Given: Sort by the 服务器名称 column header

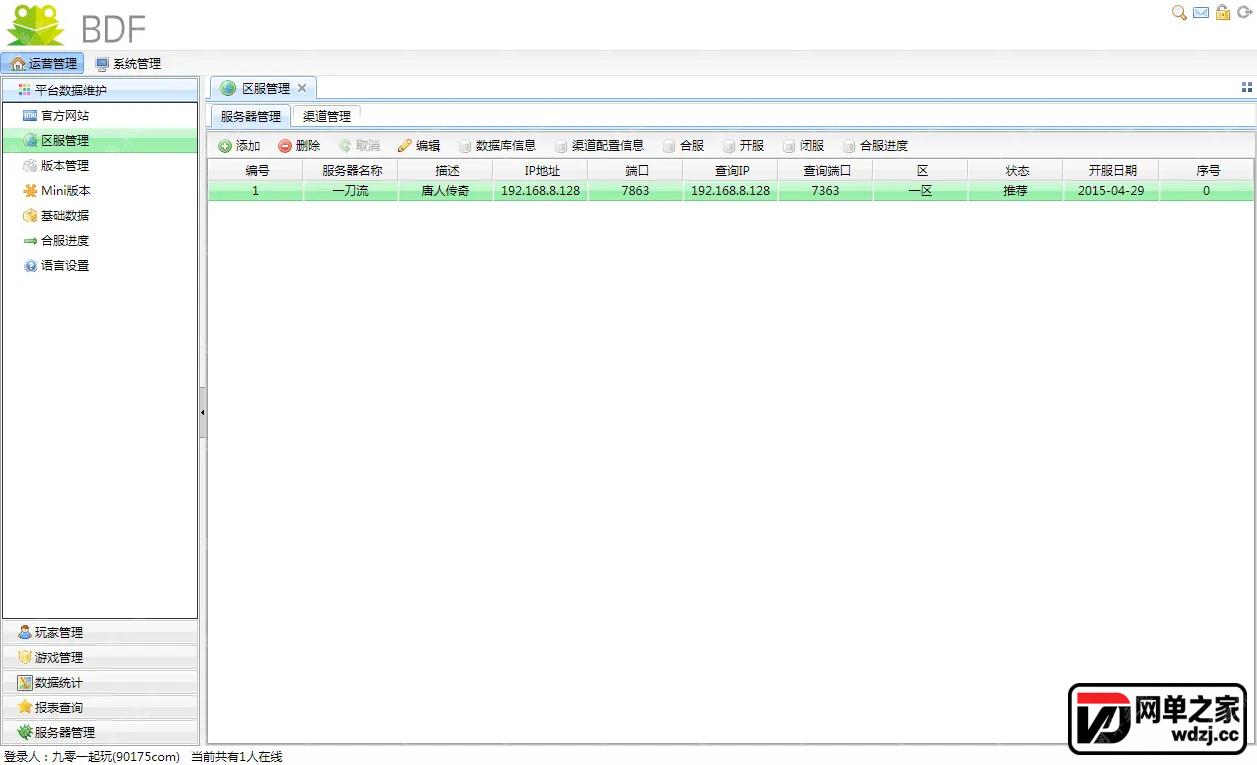Looking at the screenshot, I should coord(351,171).
